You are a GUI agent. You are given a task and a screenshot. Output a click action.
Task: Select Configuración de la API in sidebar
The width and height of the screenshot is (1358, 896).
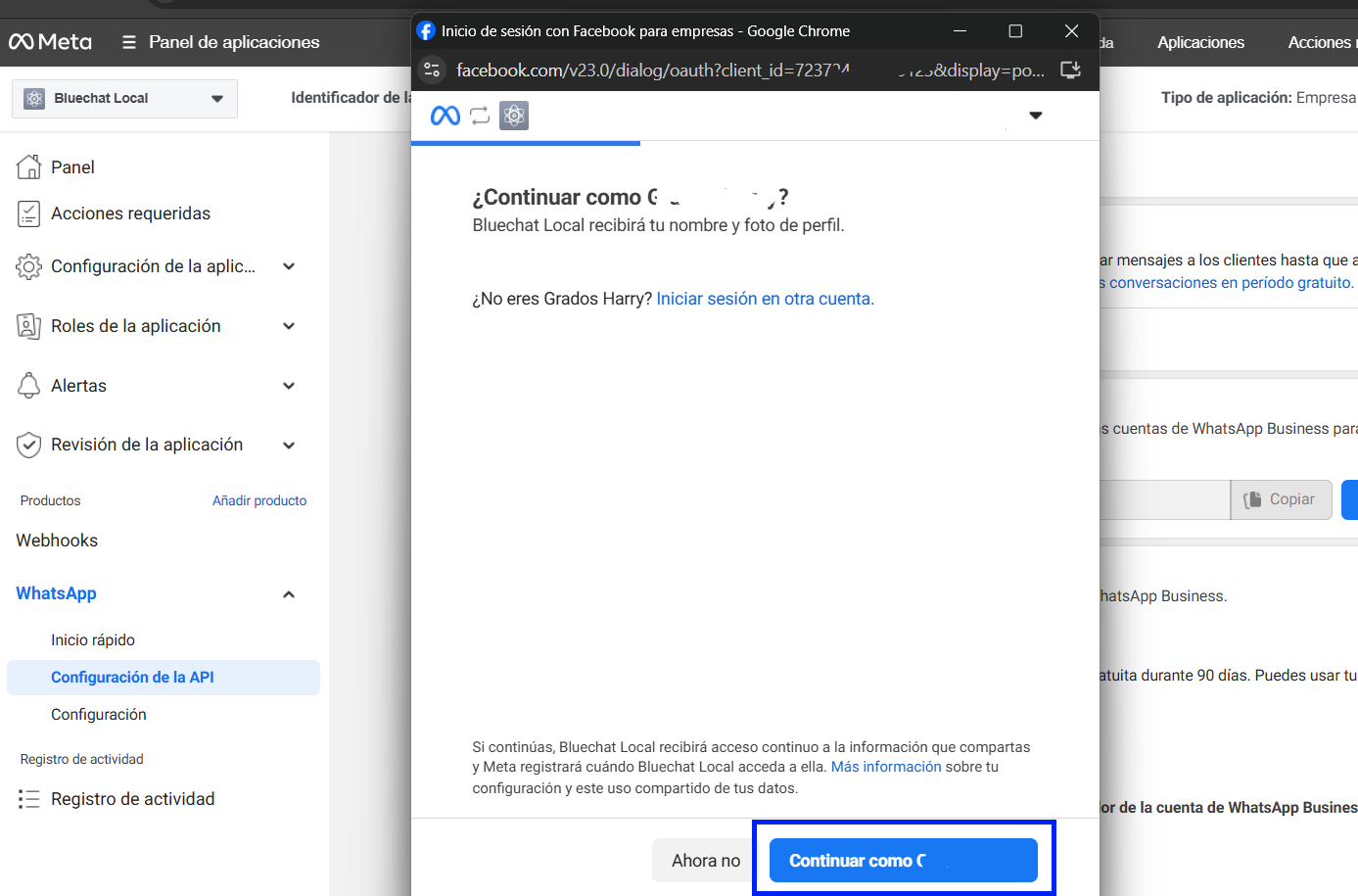(132, 678)
